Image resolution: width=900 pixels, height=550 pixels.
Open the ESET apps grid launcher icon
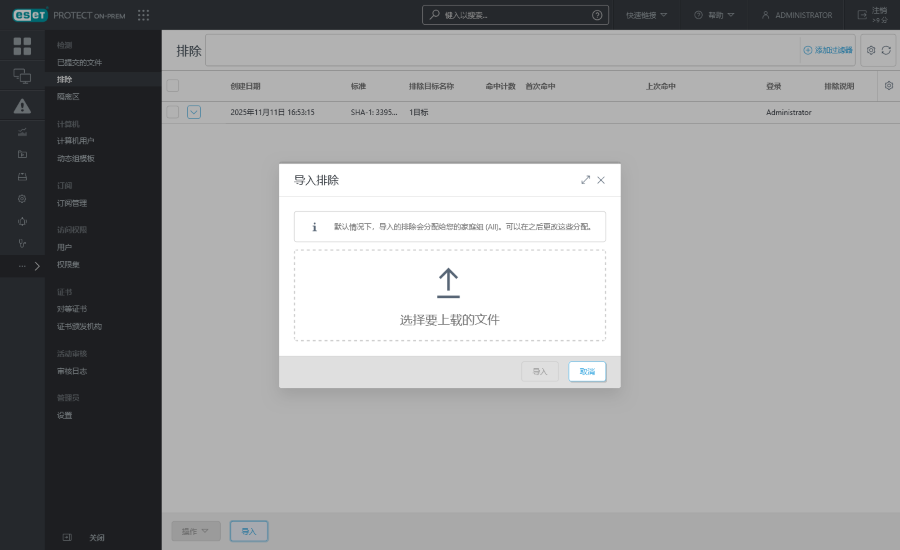point(143,15)
